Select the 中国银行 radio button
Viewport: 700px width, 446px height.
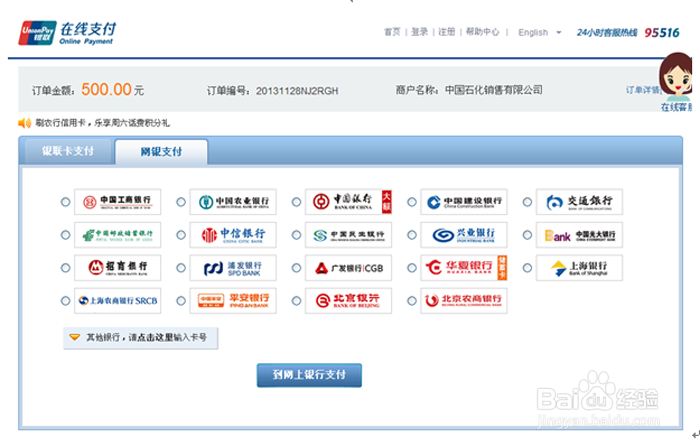point(296,202)
